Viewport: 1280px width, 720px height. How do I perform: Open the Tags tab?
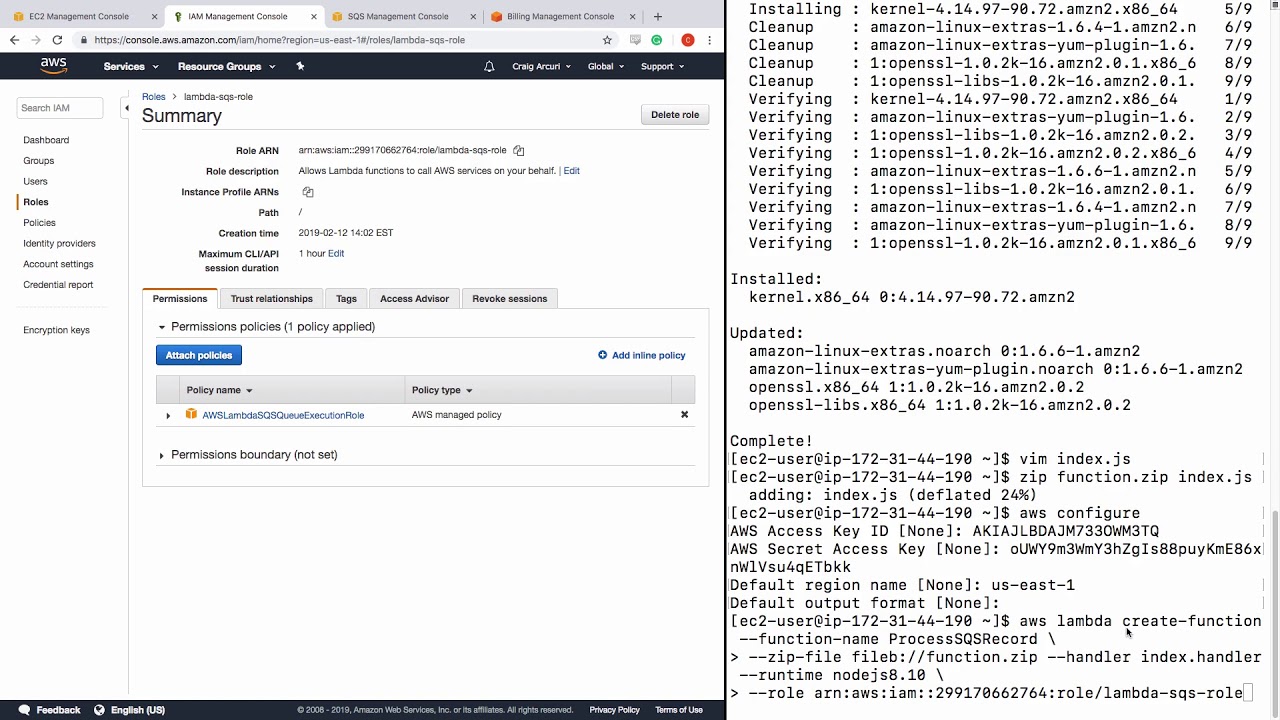pyautogui.click(x=346, y=298)
